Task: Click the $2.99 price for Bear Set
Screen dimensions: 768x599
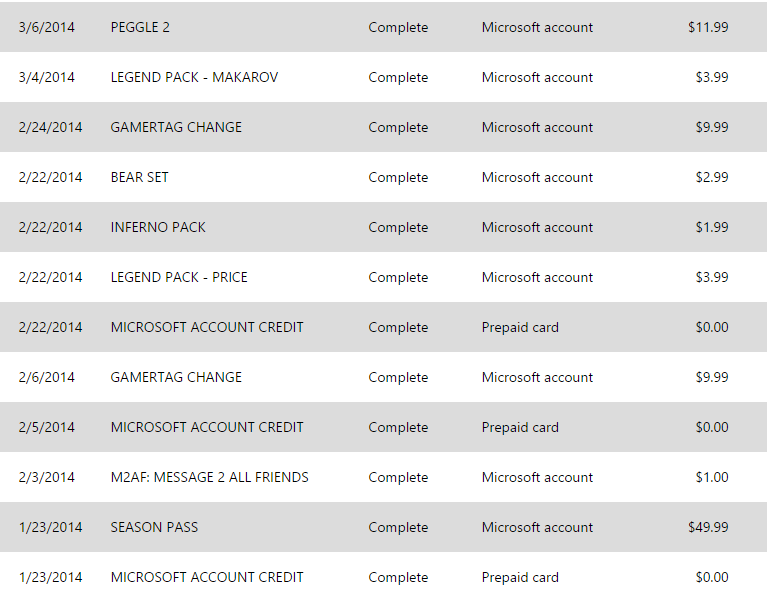Action: tap(712, 177)
